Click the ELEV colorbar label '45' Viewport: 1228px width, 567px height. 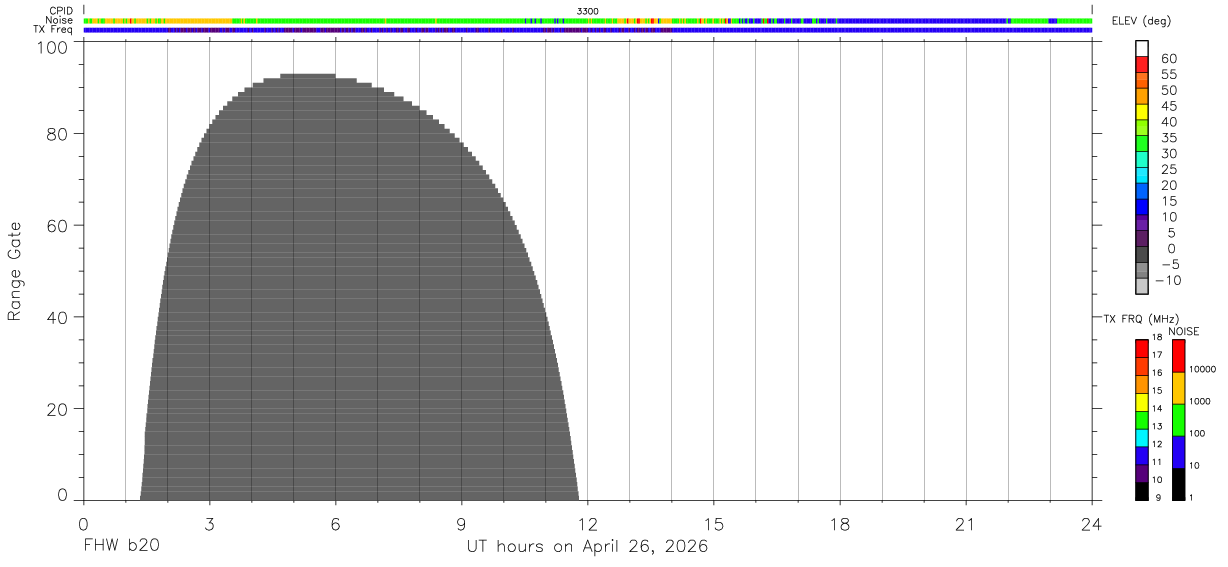point(1169,106)
